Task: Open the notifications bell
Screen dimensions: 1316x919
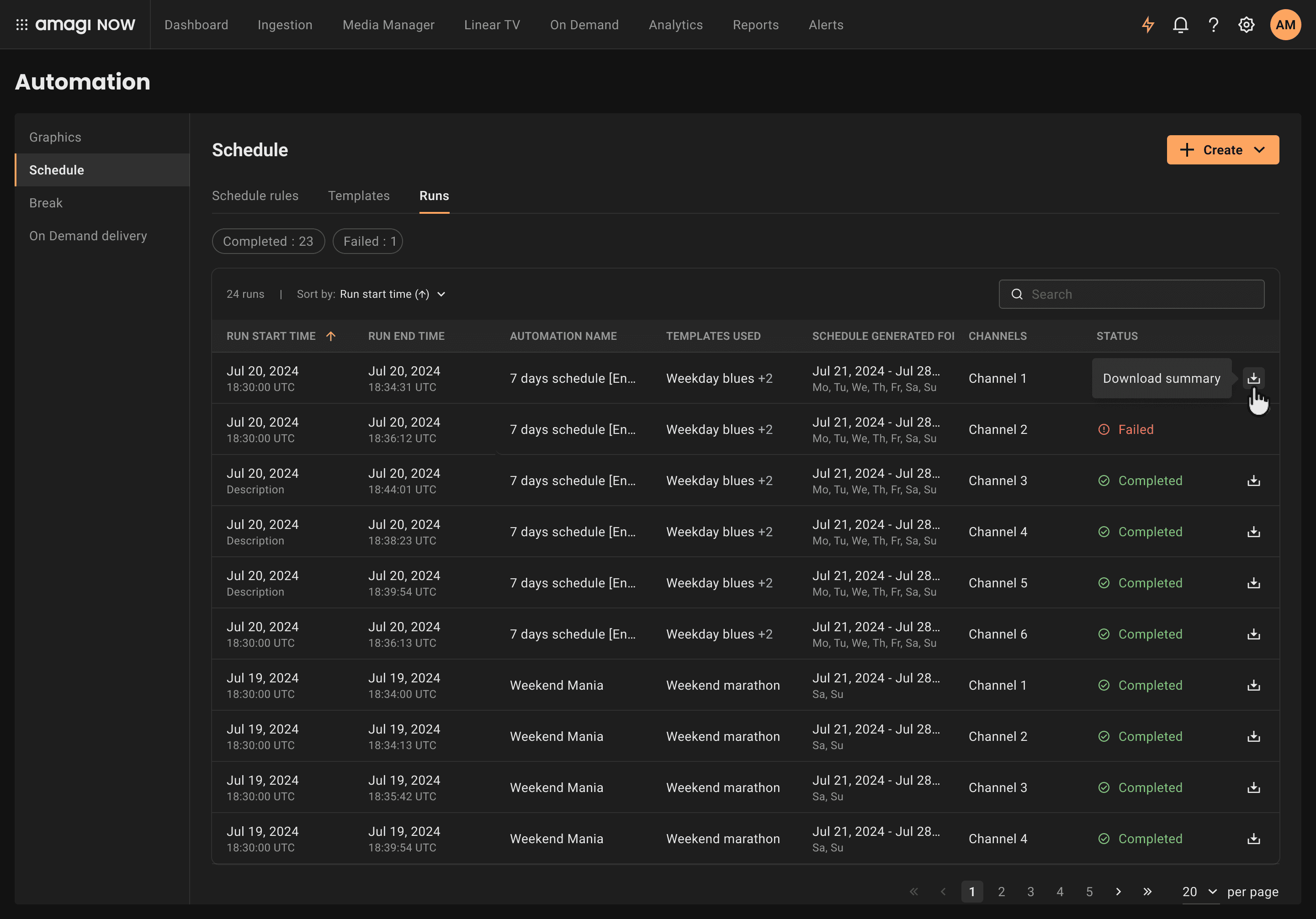Action: [1180, 25]
